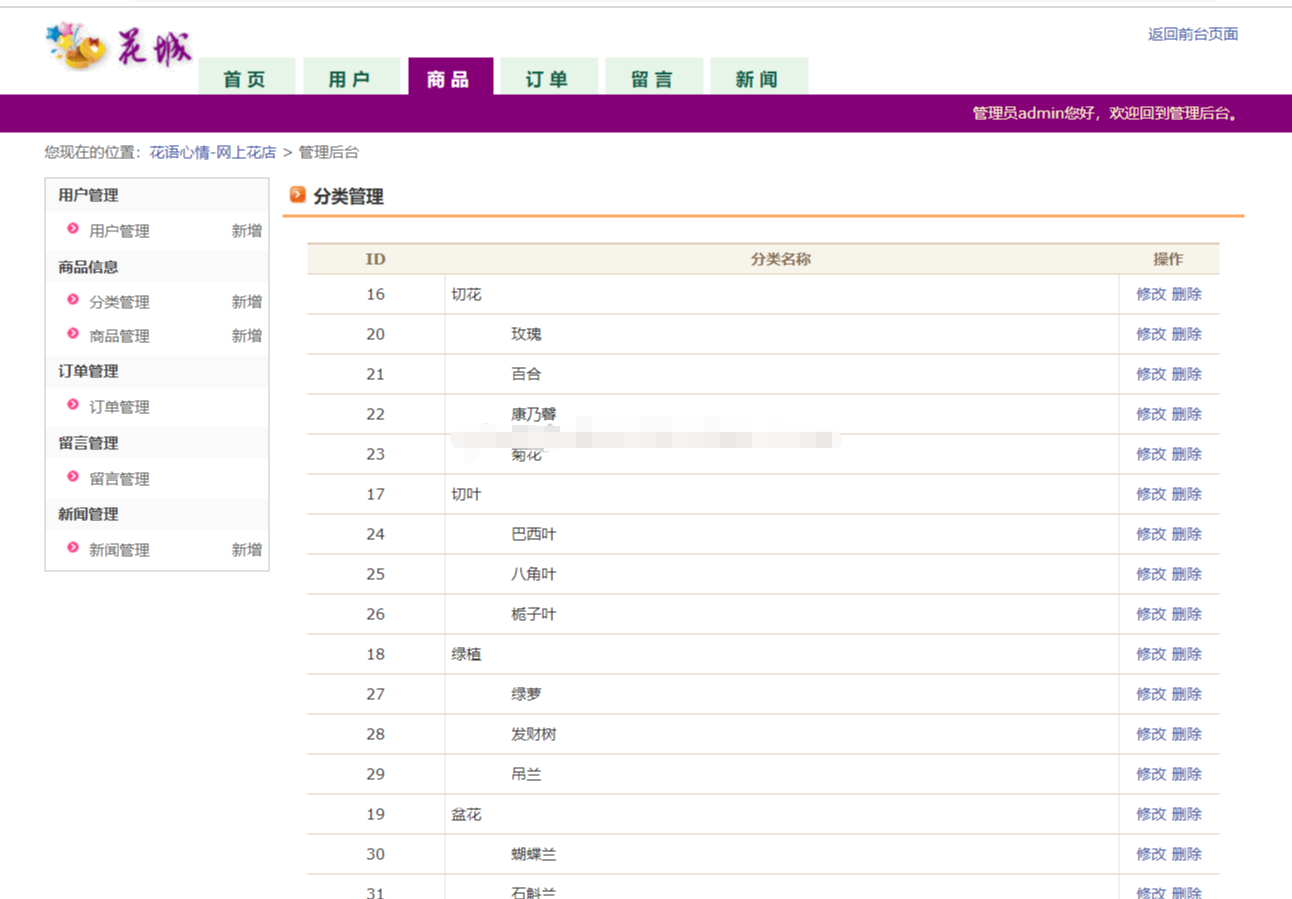Click category name 八角叶
The height and width of the screenshot is (899, 1292).
click(534, 574)
